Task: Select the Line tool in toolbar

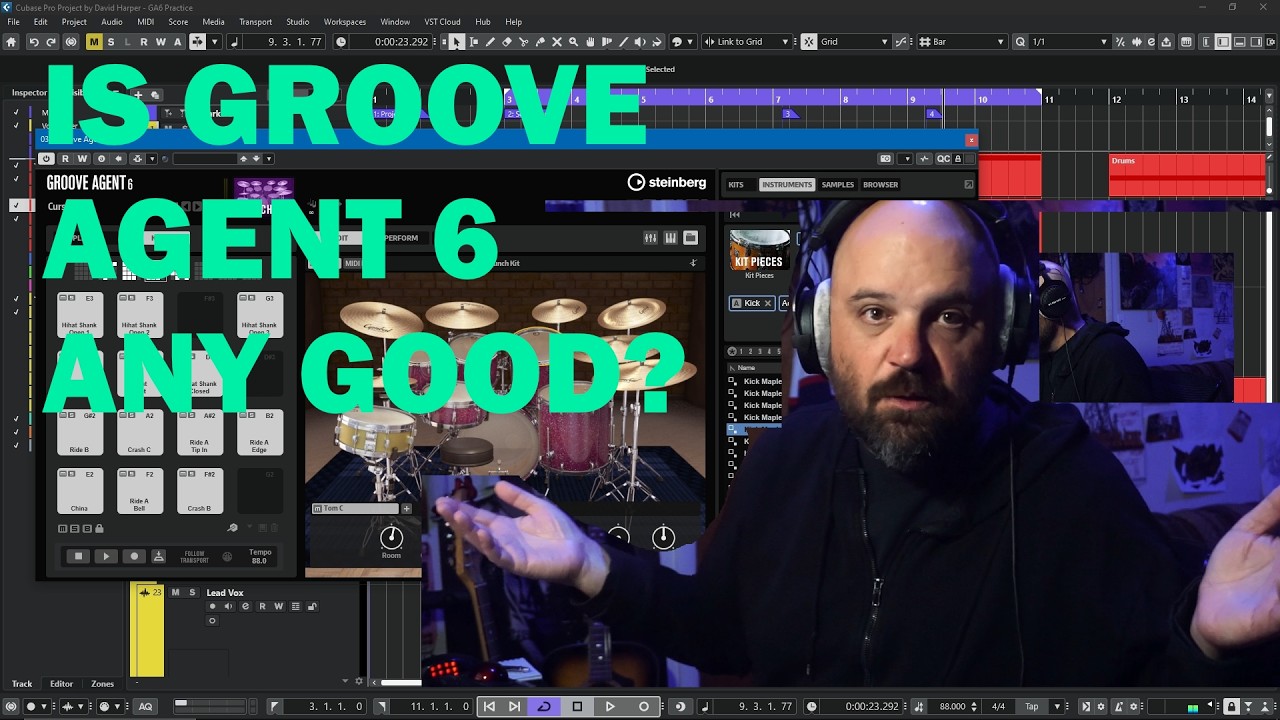Action: [x=623, y=42]
